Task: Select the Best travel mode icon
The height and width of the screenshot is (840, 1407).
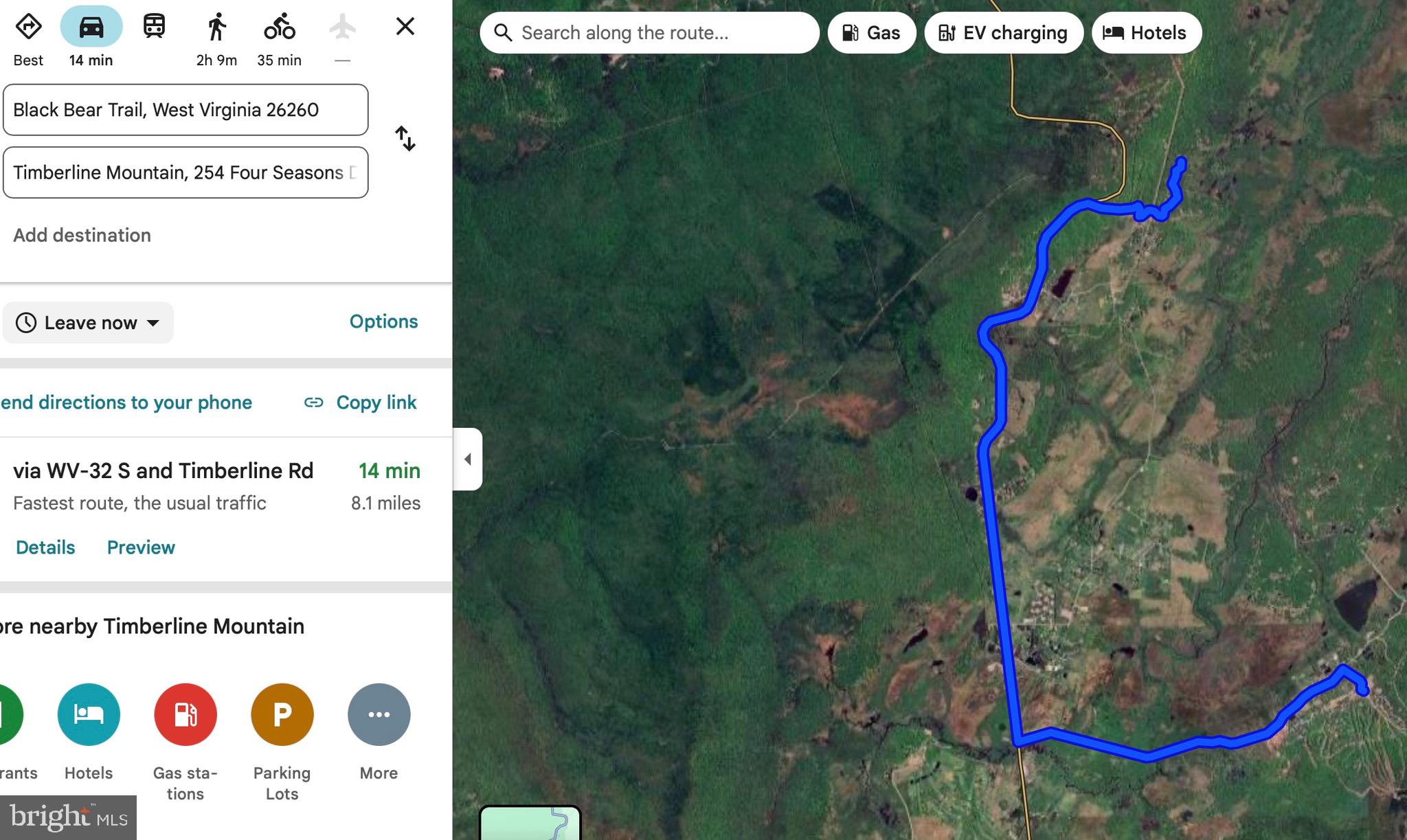Action: 28,27
